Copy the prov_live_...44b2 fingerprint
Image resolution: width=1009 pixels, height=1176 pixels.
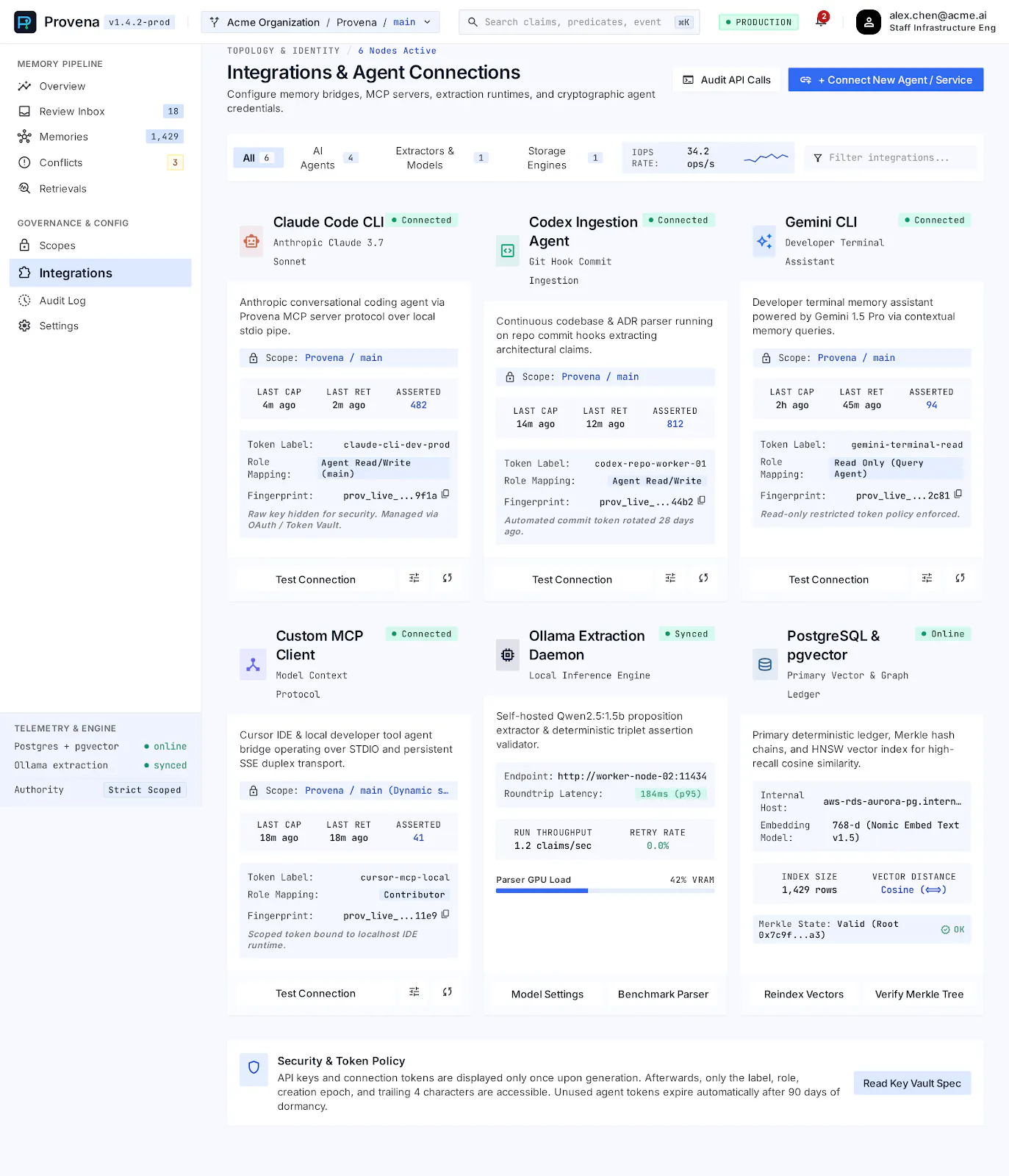point(702,501)
